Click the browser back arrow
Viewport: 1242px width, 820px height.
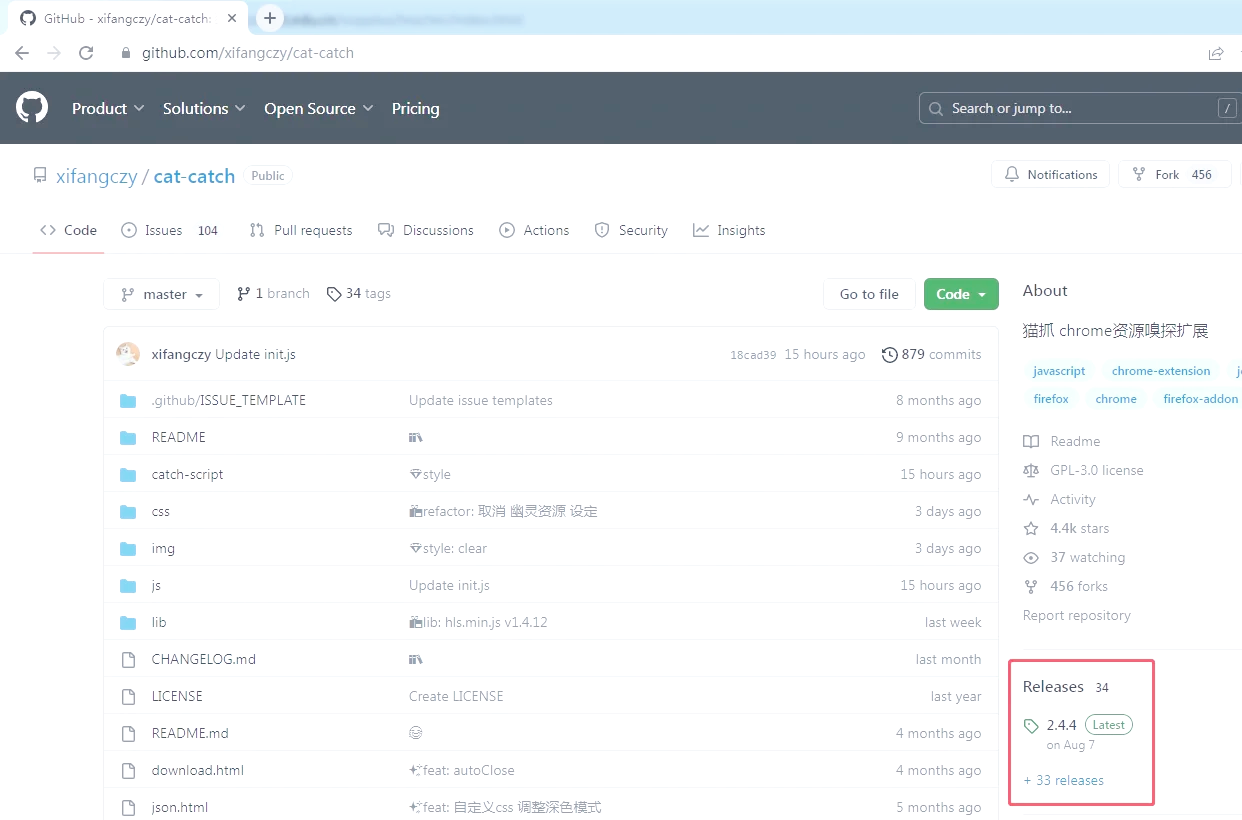(22, 53)
